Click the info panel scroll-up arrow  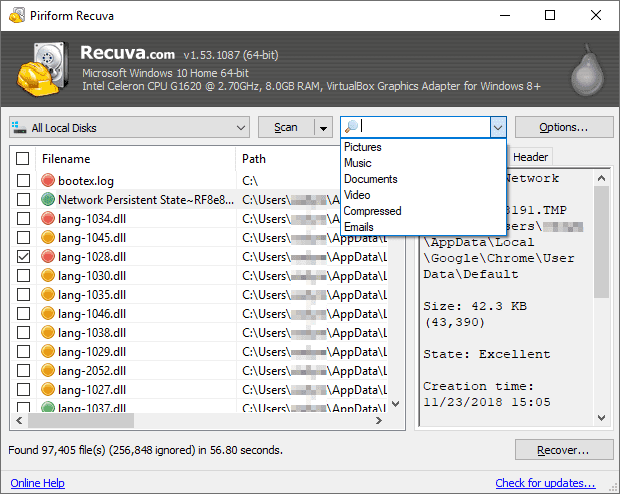[x=601, y=178]
